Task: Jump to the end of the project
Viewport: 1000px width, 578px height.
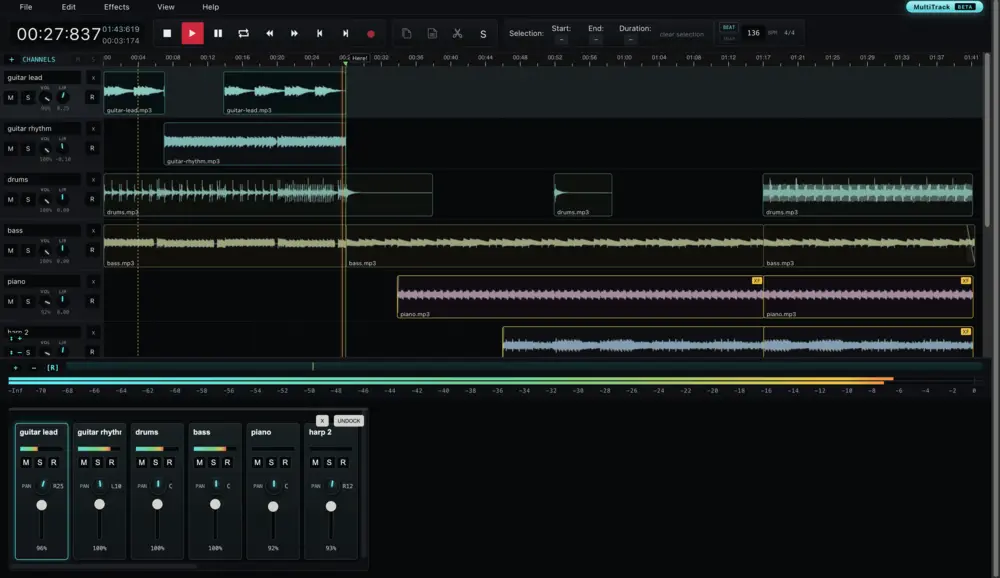Action: coord(345,33)
